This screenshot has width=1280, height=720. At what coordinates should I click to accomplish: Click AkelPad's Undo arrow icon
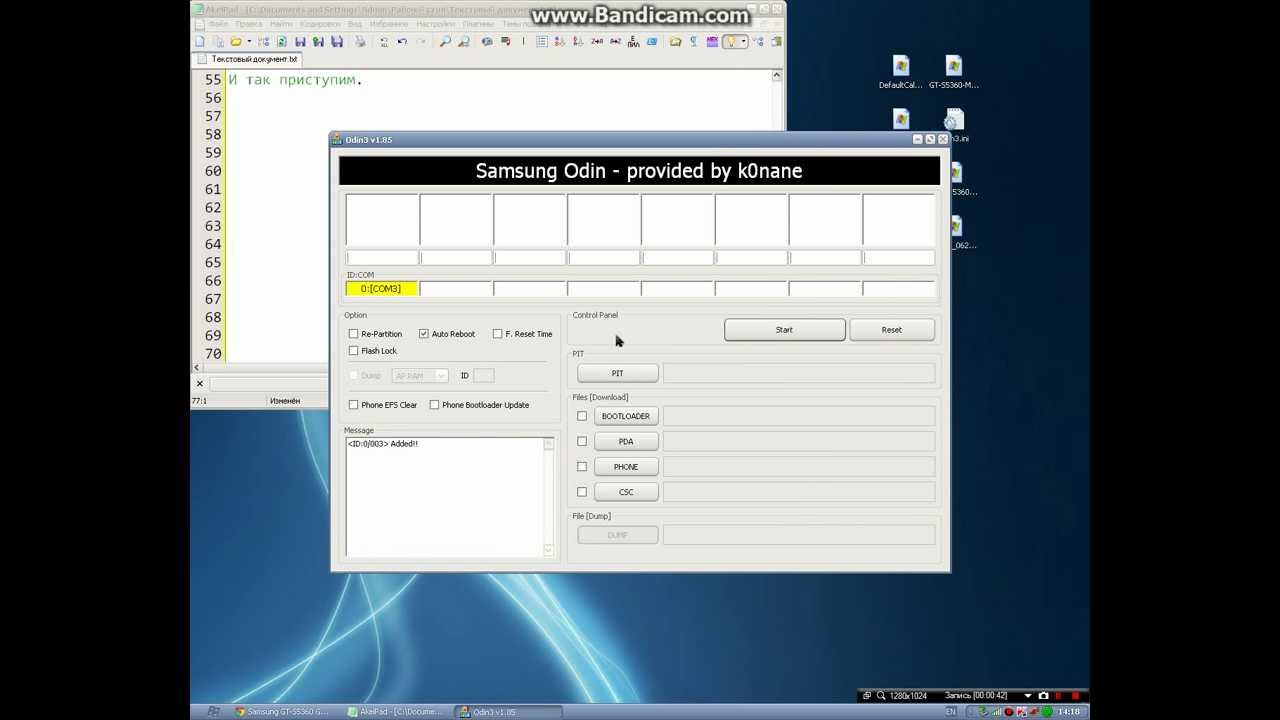tap(402, 41)
